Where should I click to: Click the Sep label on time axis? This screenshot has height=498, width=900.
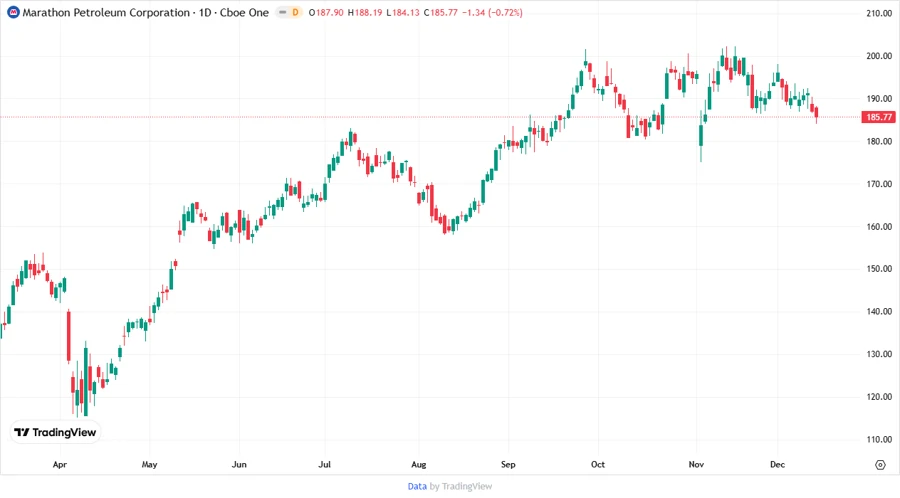[508, 465]
